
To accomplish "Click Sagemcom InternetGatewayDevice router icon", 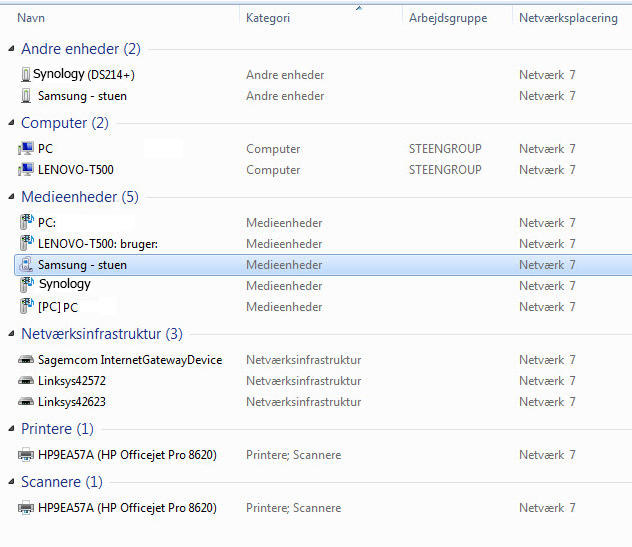I will point(26,360).
